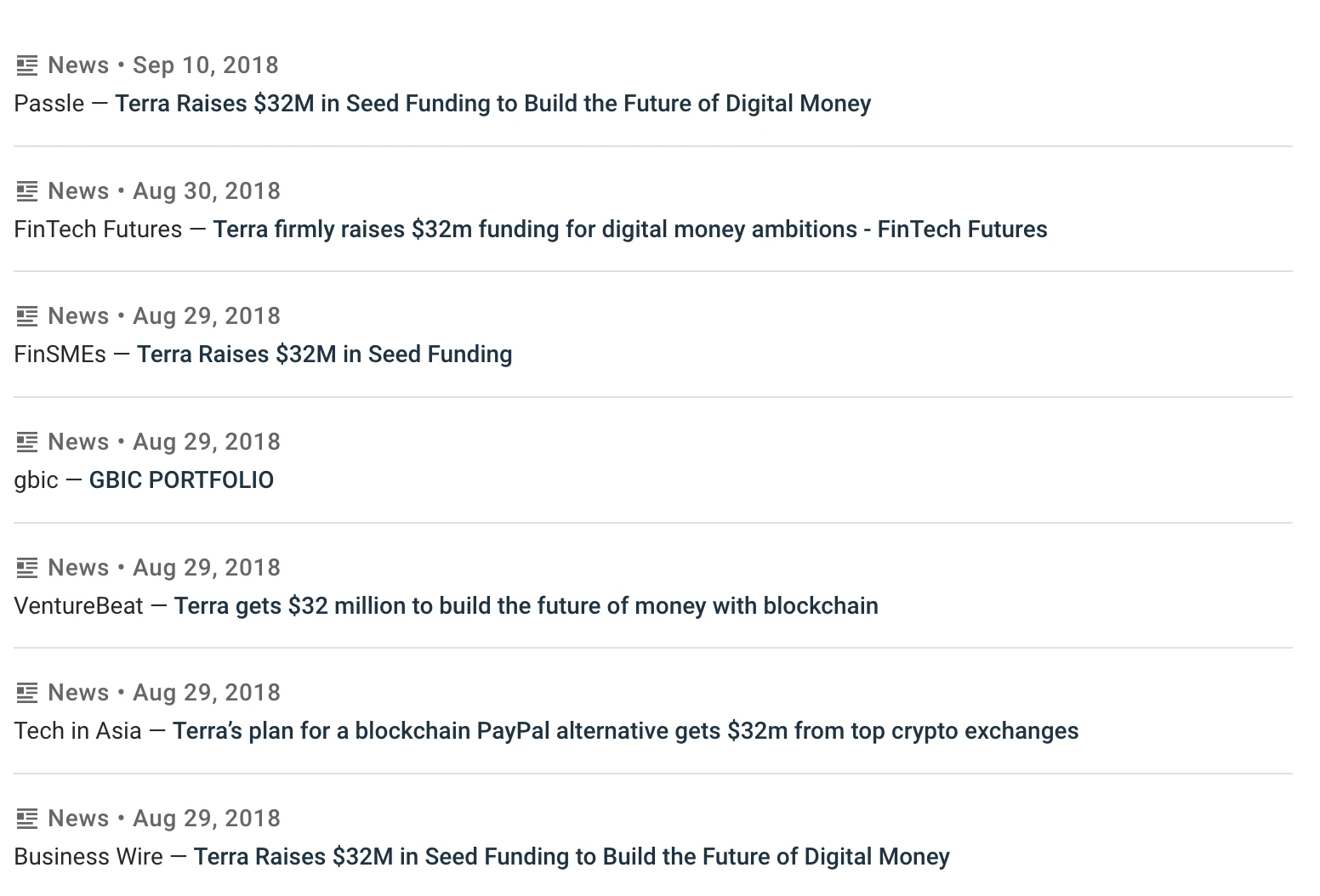The width and height of the screenshot is (1320, 896).
Task: Click the news icon above Business Wire entry
Action: tap(27, 819)
